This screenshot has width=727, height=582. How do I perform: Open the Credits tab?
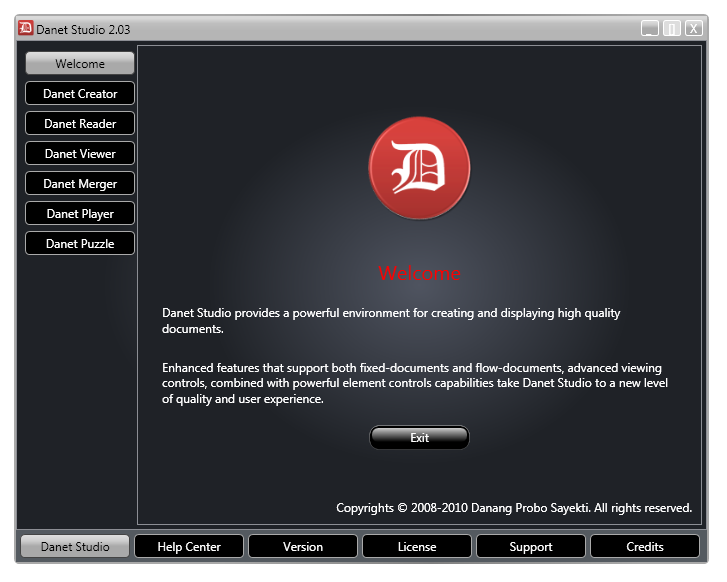point(645,546)
